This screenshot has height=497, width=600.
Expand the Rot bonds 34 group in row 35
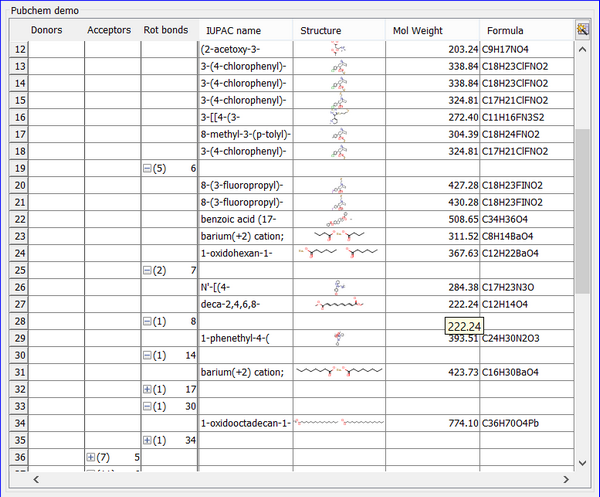tap(148, 440)
